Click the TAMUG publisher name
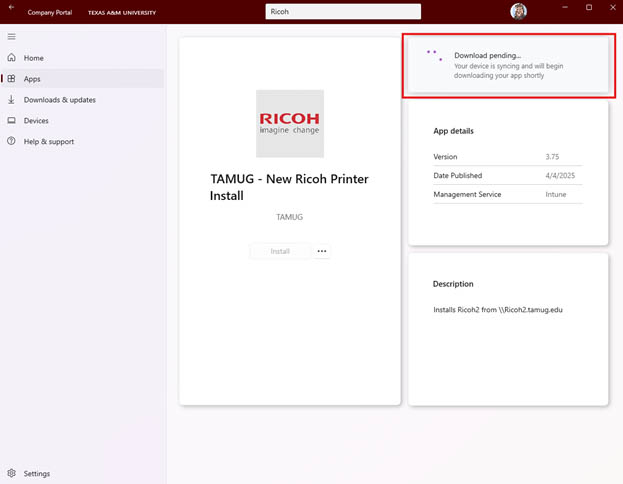The width and height of the screenshot is (623, 484). coord(290,217)
